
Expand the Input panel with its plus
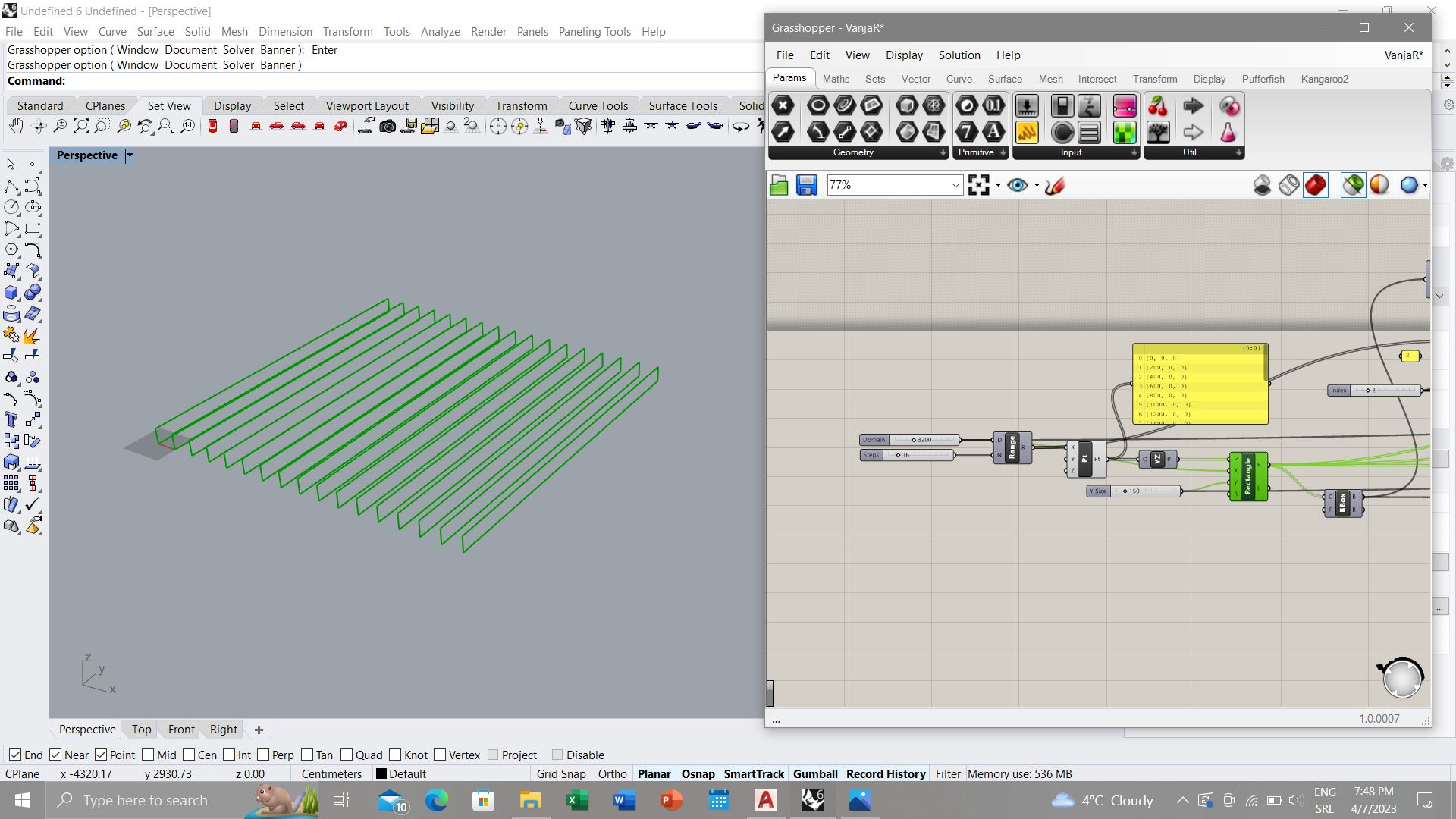(x=1134, y=152)
